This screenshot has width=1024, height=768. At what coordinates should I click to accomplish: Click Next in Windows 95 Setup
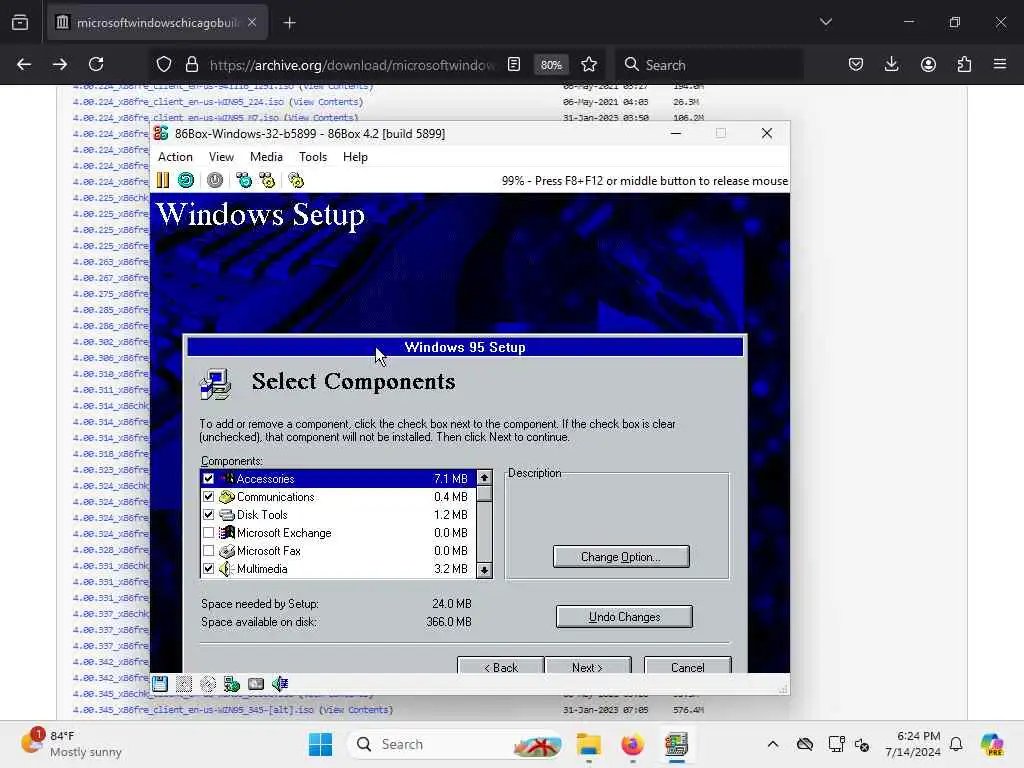pos(588,665)
